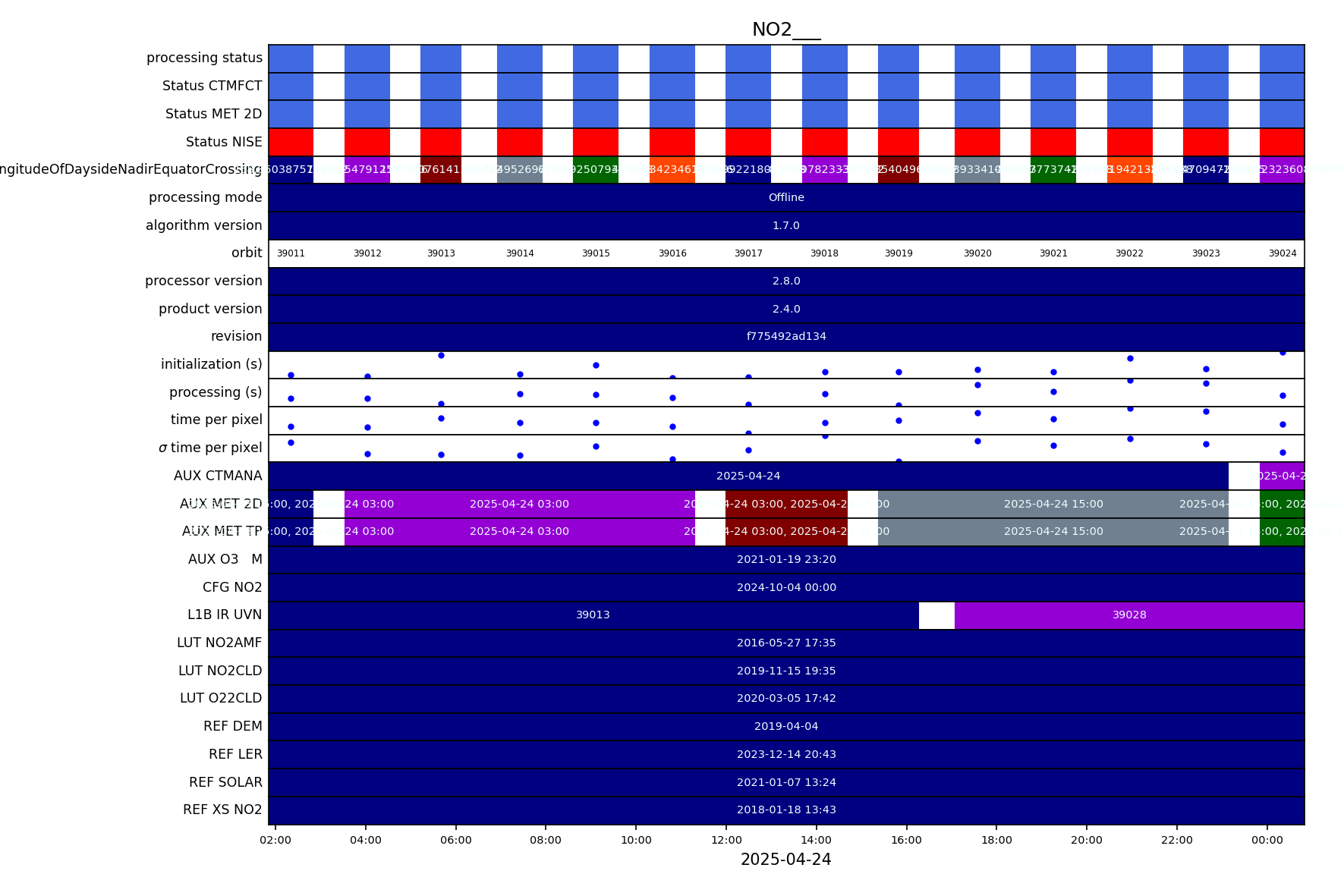Click the white gap in L1B IR UVN row

coord(936,615)
